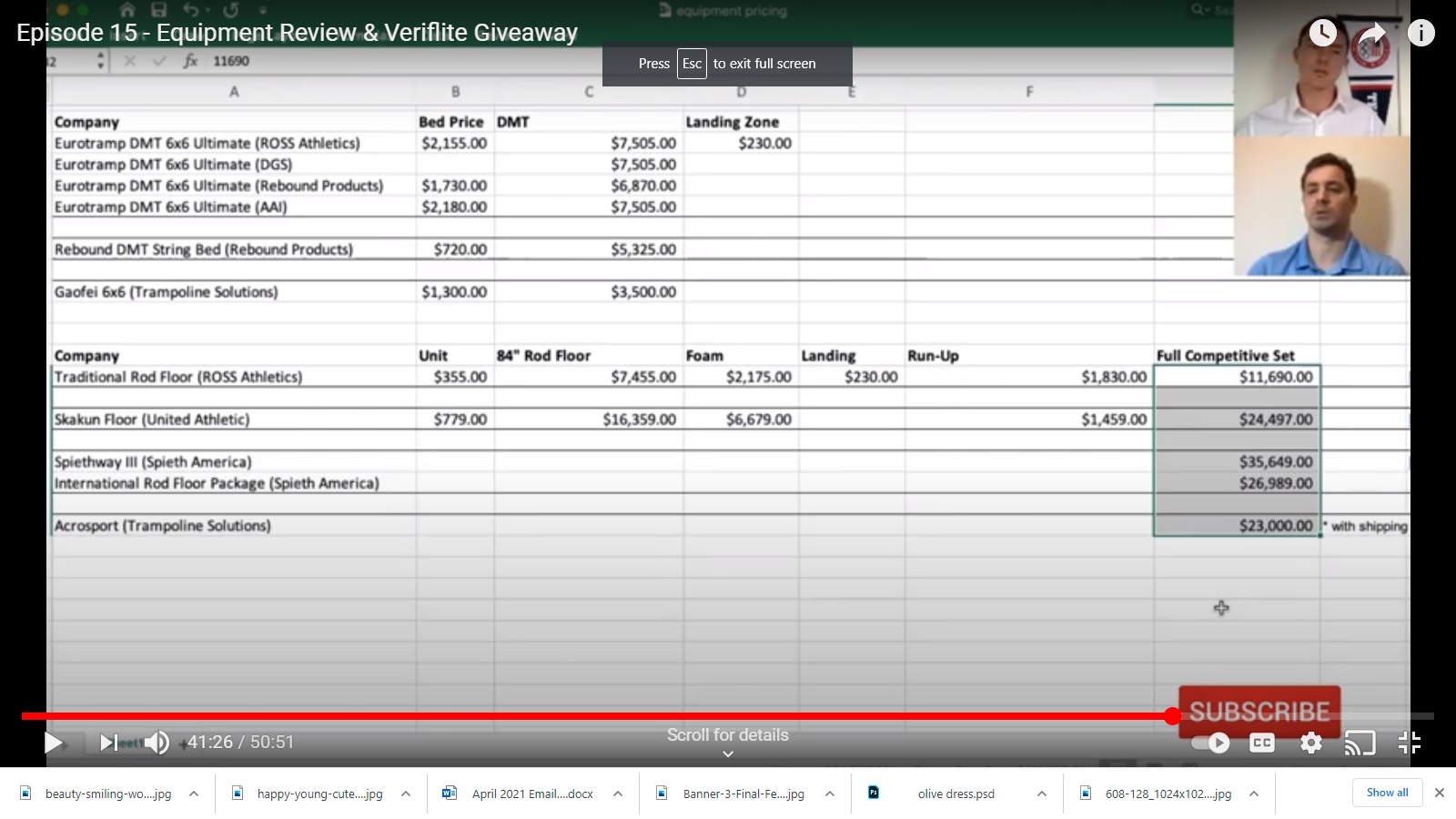The width and height of the screenshot is (1456, 819).
Task: Click the $6,679.00 foam cell
Action: click(x=741, y=420)
